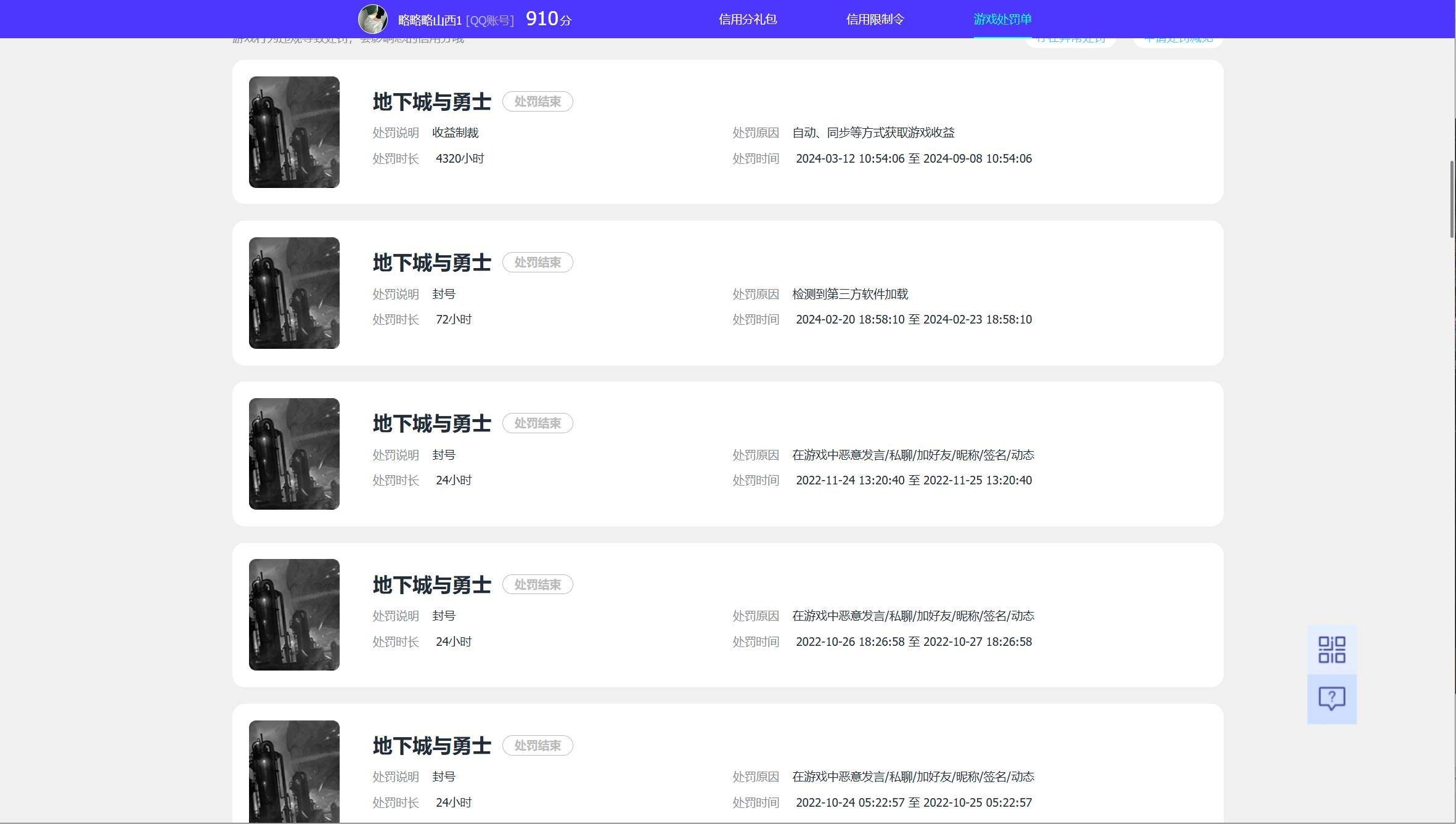
Task: Click time range starting 2024-03-12 10:54:06
Action: [914, 159]
